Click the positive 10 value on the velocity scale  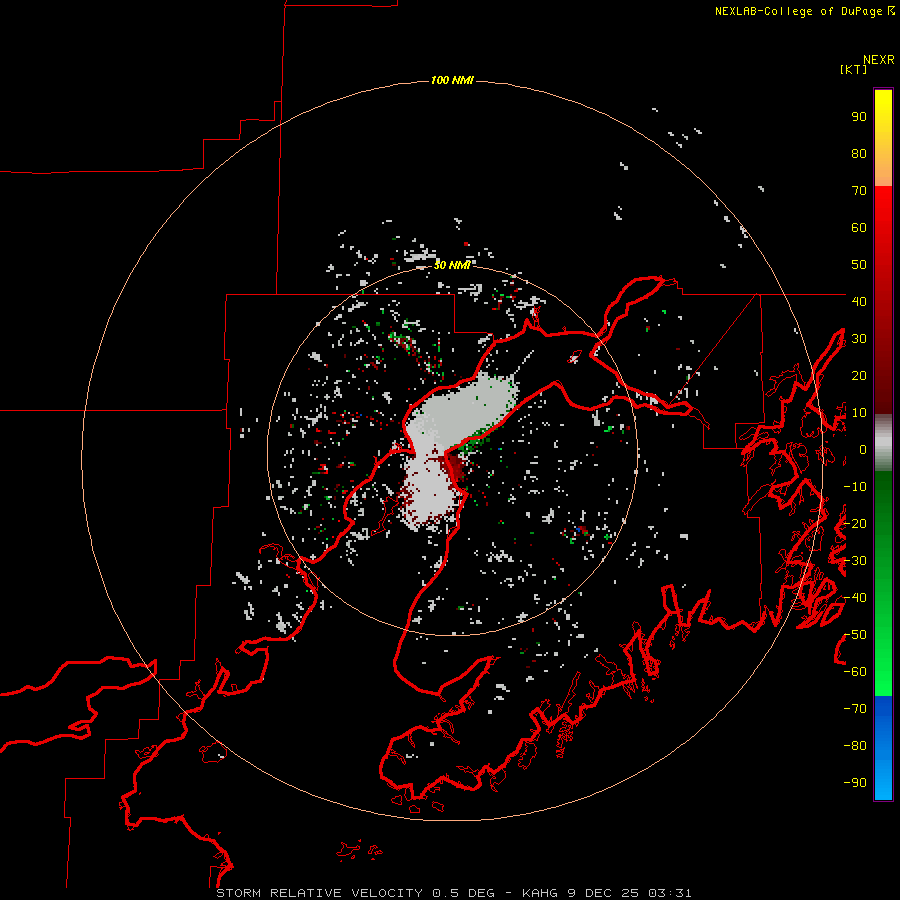click(x=859, y=413)
